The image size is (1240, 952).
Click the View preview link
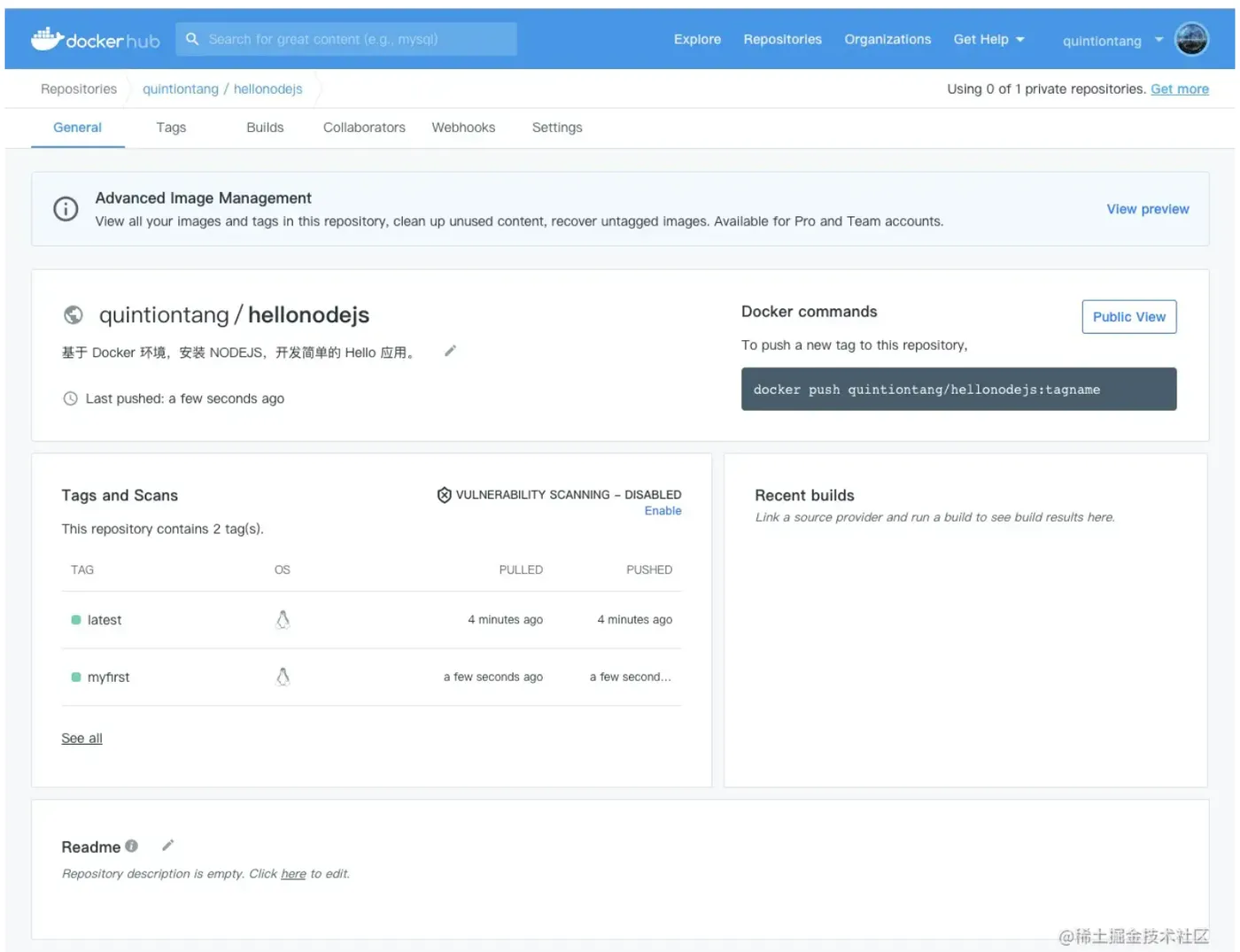[x=1147, y=209]
